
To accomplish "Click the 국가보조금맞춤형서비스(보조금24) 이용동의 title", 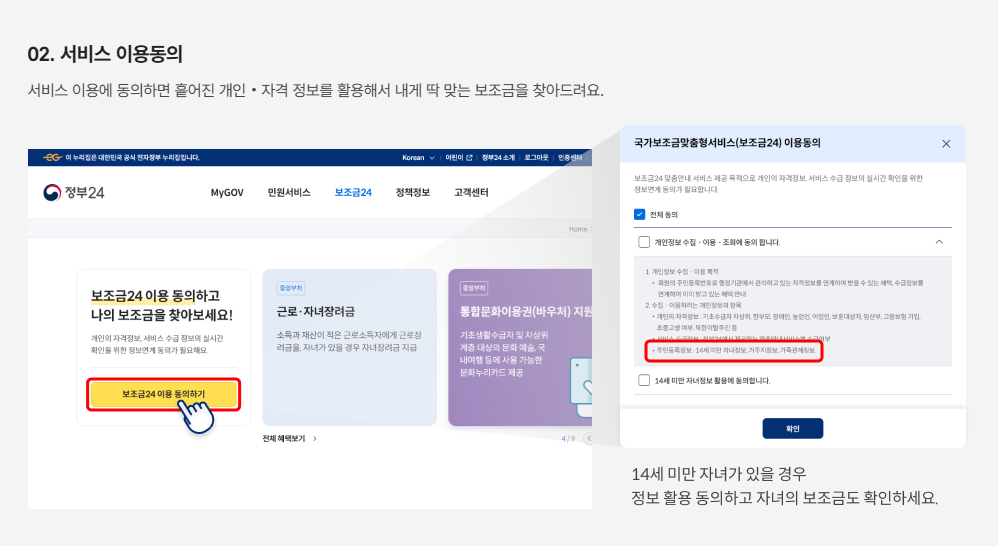I will pyautogui.click(x=727, y=143).
